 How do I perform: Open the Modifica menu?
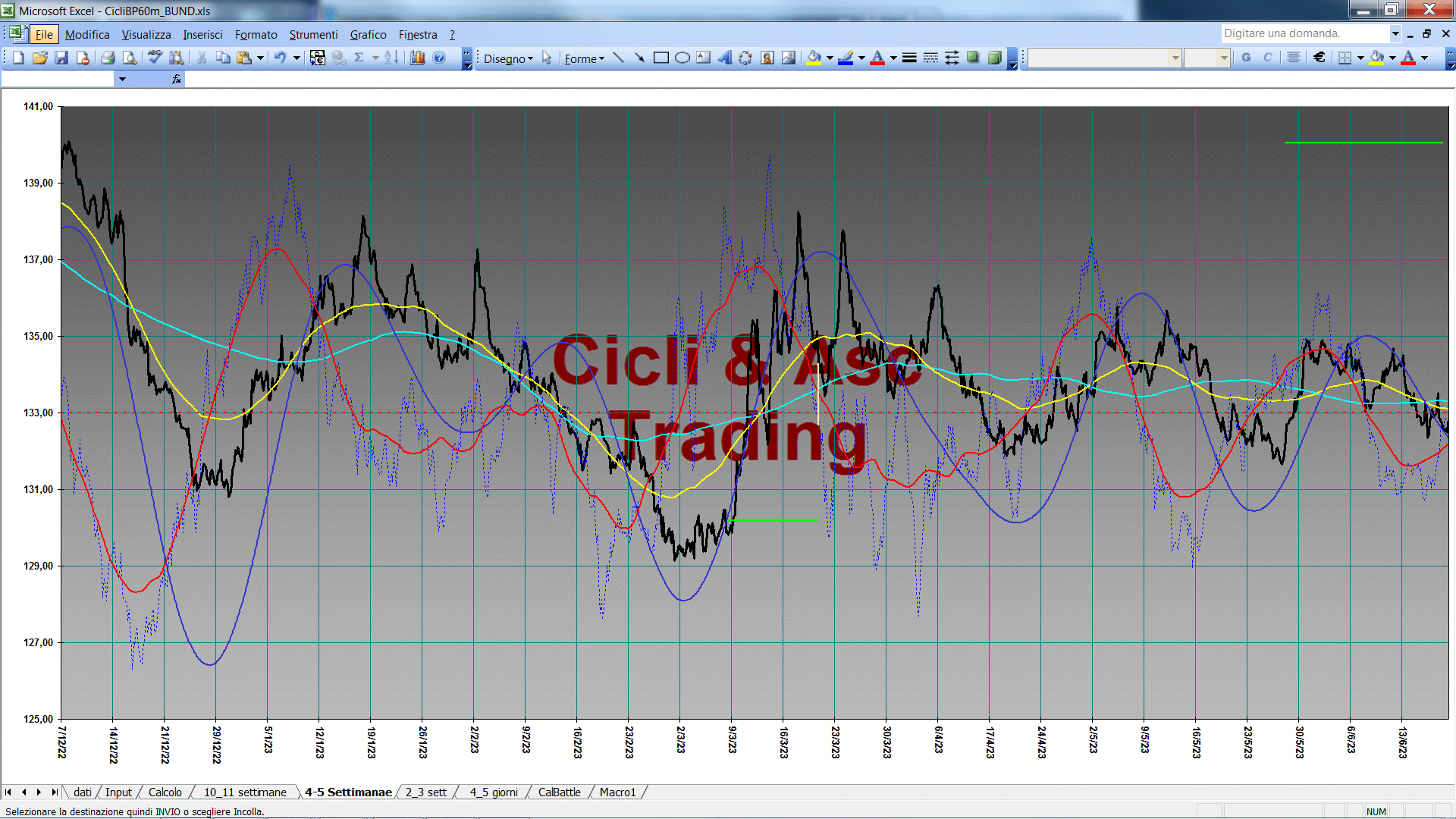(87, 34)
